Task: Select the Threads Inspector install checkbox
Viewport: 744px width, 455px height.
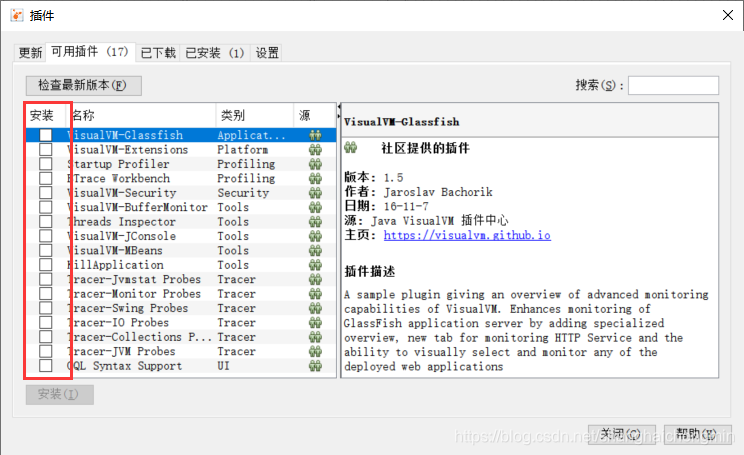Action: 46,222
